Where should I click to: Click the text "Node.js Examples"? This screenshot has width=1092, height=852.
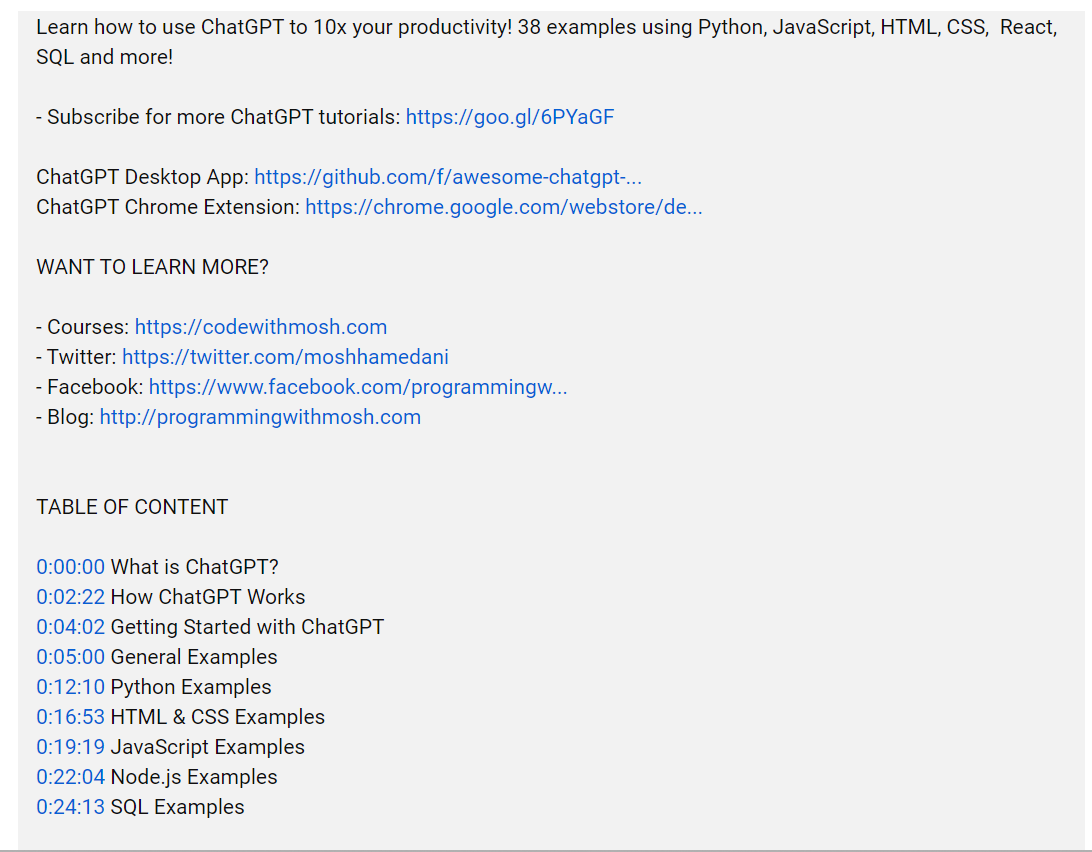(194, 777)
